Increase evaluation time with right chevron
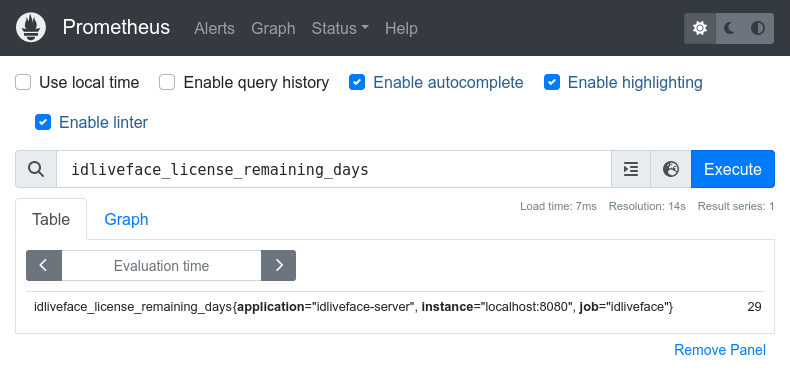 [279, 266]
